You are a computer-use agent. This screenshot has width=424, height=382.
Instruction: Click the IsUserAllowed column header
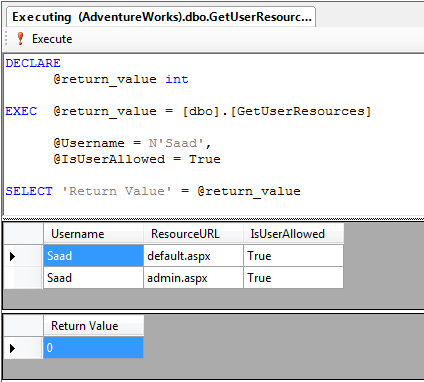[x=293, y=234]
